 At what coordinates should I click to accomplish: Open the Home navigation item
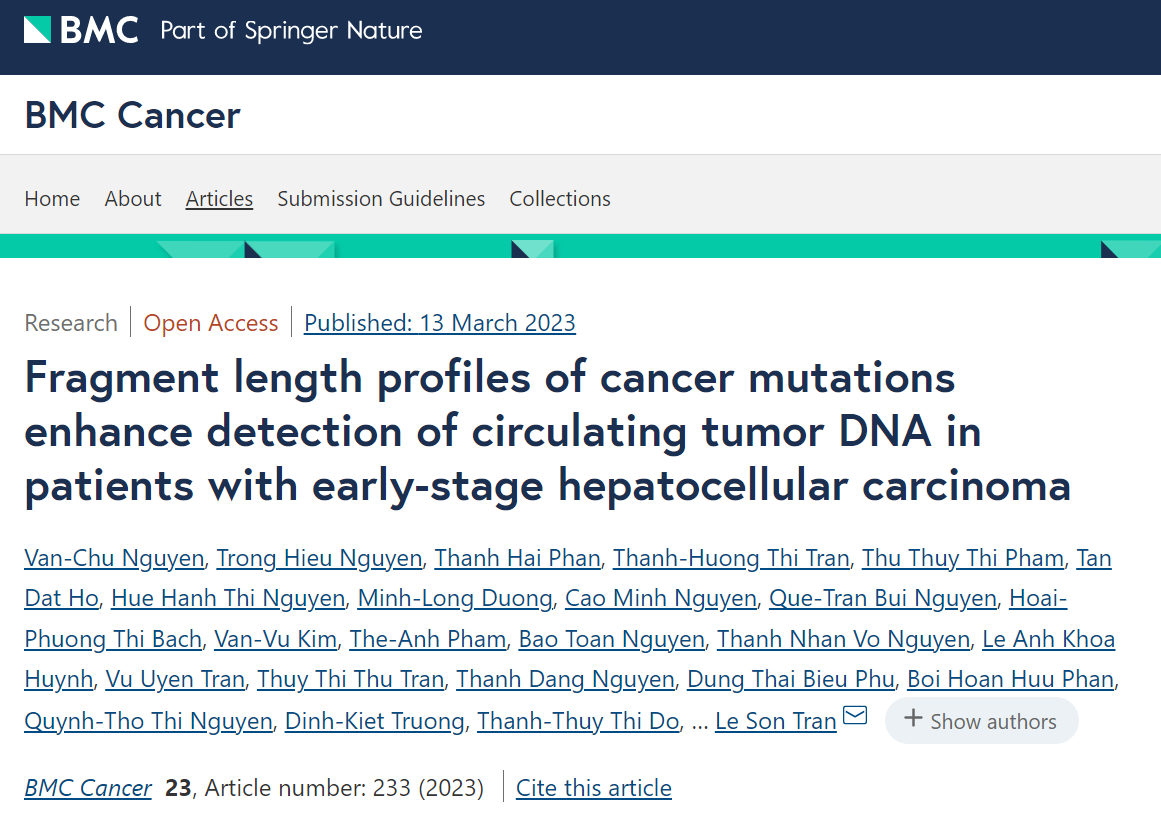52,198
